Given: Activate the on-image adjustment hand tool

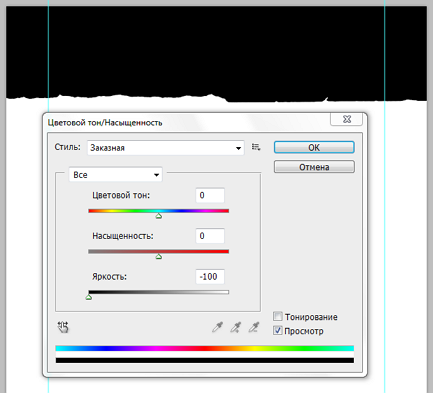Looking at the screenshot, I should 63,327.
